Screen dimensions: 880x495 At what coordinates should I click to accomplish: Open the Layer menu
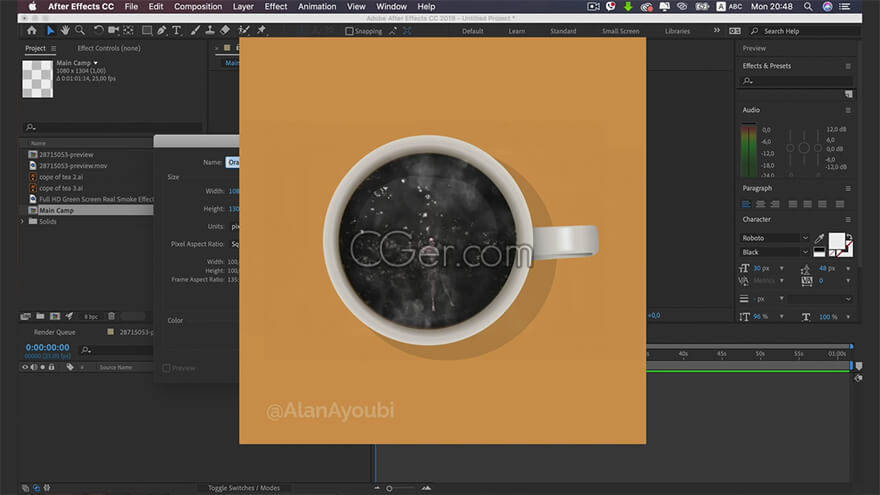[243, 7]
